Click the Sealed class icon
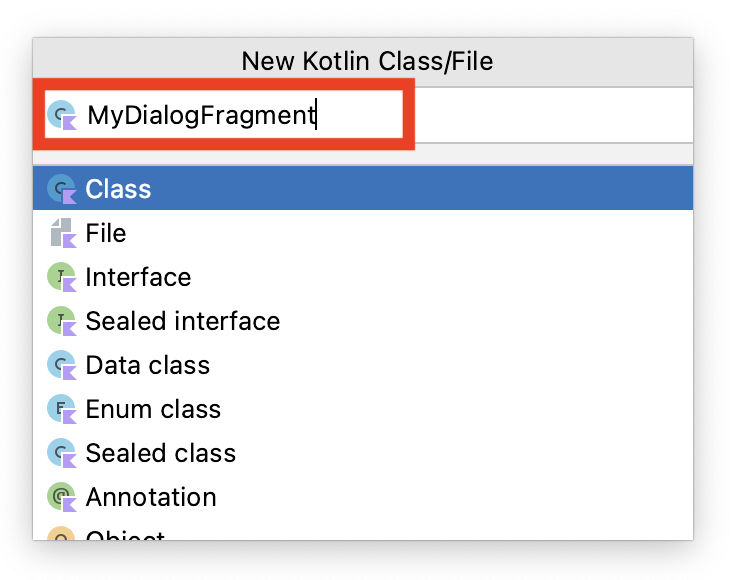Image resolution: width=740 pixels, height=580 pixels. click(x=62, y=453)
